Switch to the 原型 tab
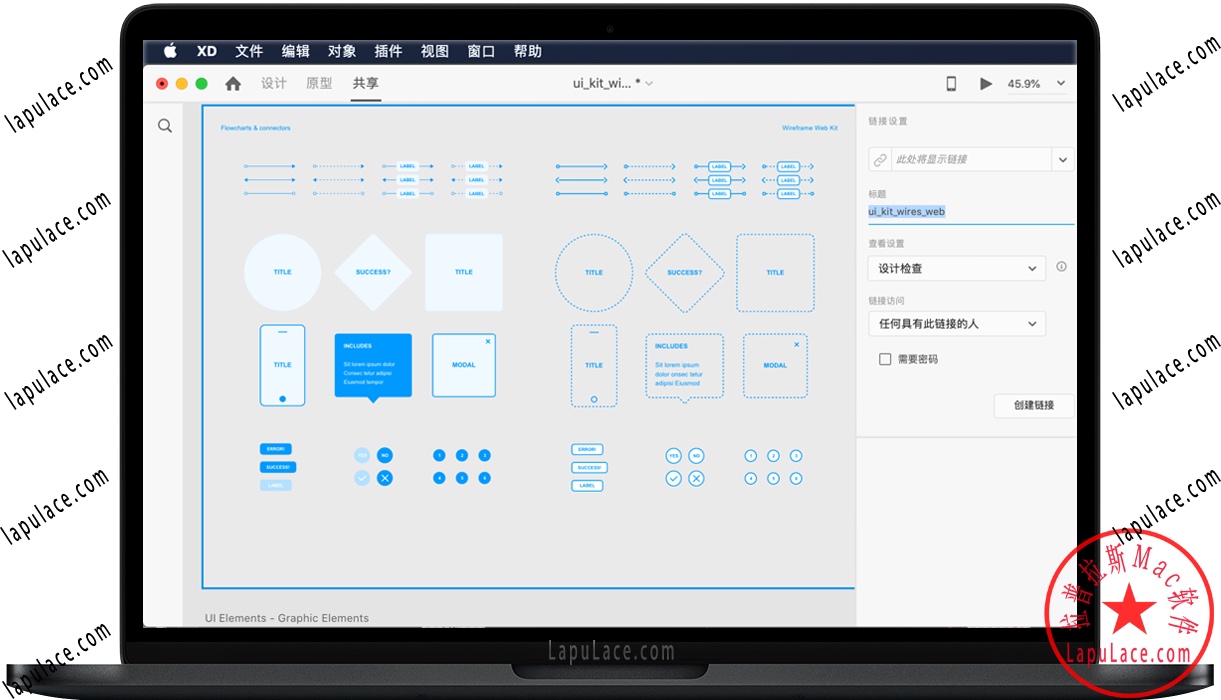Viewport: 1221px width, 700px height. click(318, 83)
